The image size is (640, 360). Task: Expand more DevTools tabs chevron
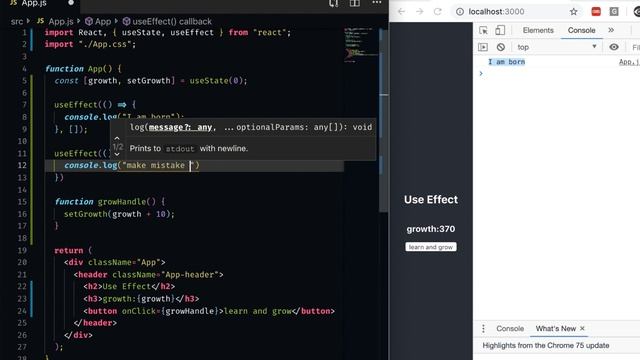pos(611,30)
